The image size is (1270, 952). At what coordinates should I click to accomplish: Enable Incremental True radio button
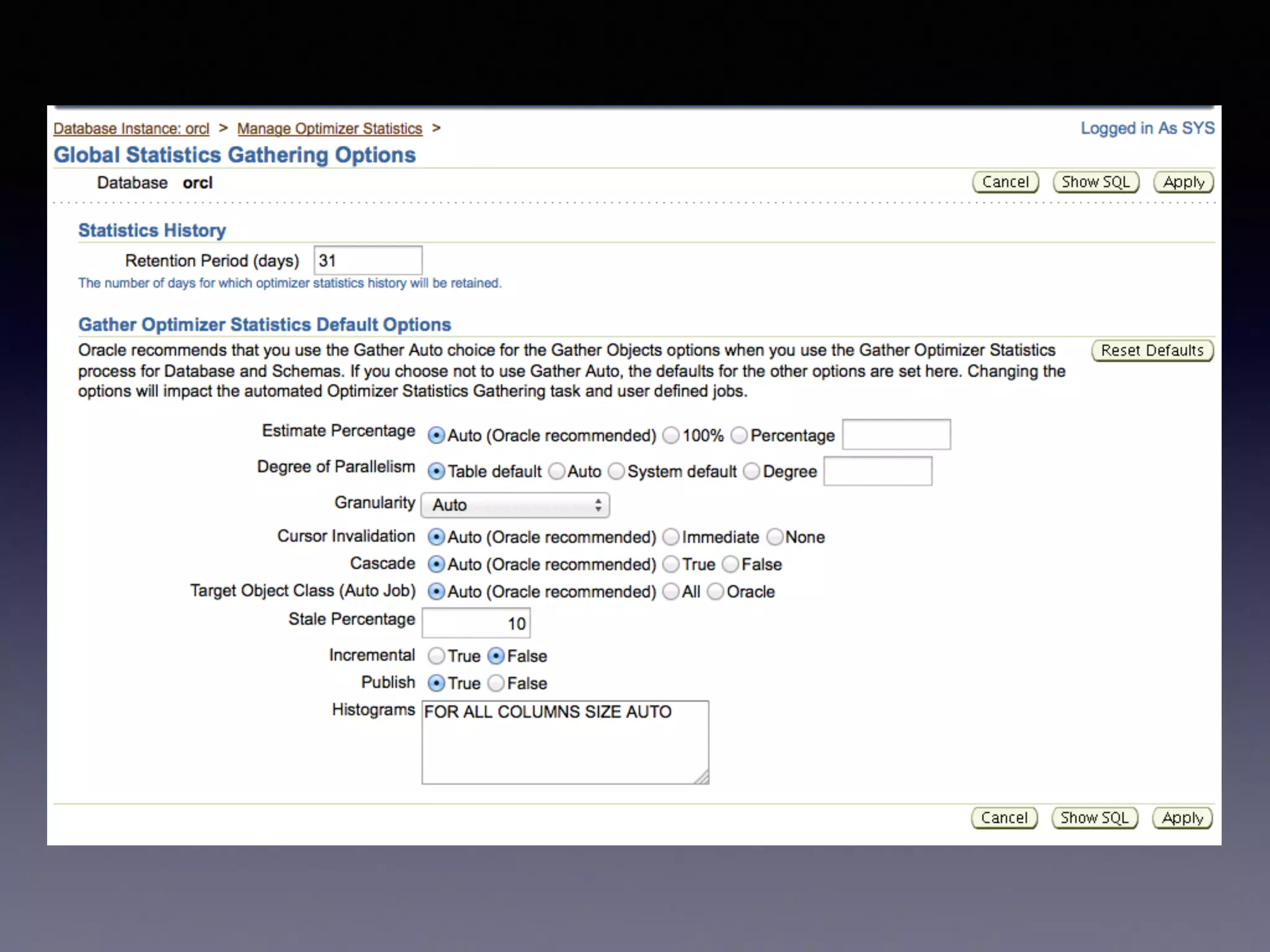(437, 656)
